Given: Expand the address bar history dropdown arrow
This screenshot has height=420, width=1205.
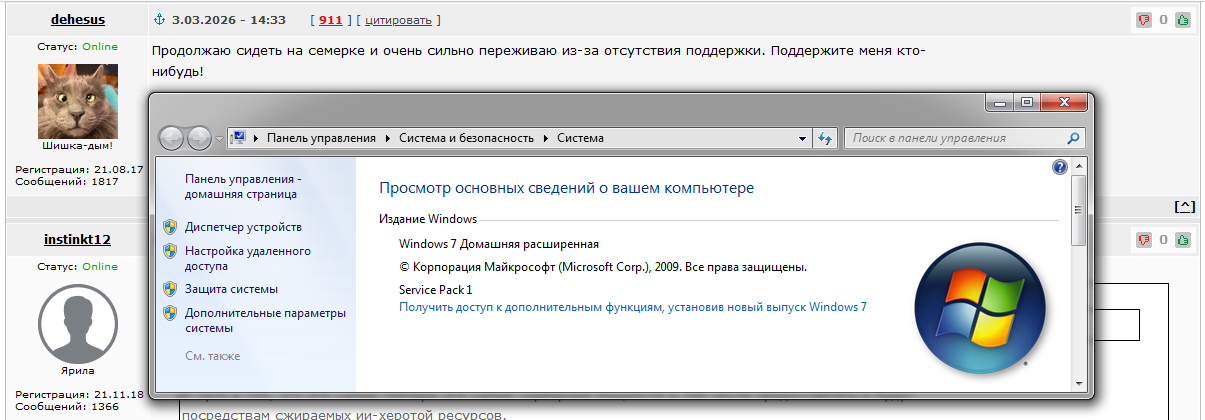Looking at the screenshot, I should pyautogui.click(x=802, y=138).
